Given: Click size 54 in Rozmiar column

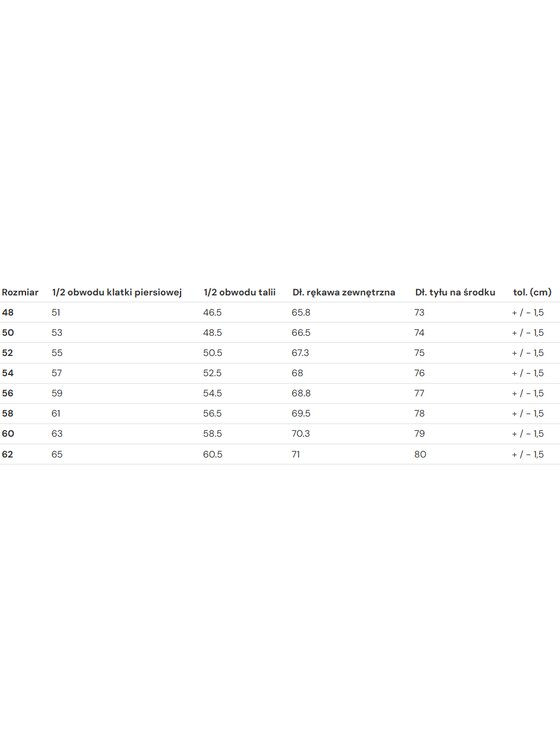Looking at the screenshot, I should [8, 373].
